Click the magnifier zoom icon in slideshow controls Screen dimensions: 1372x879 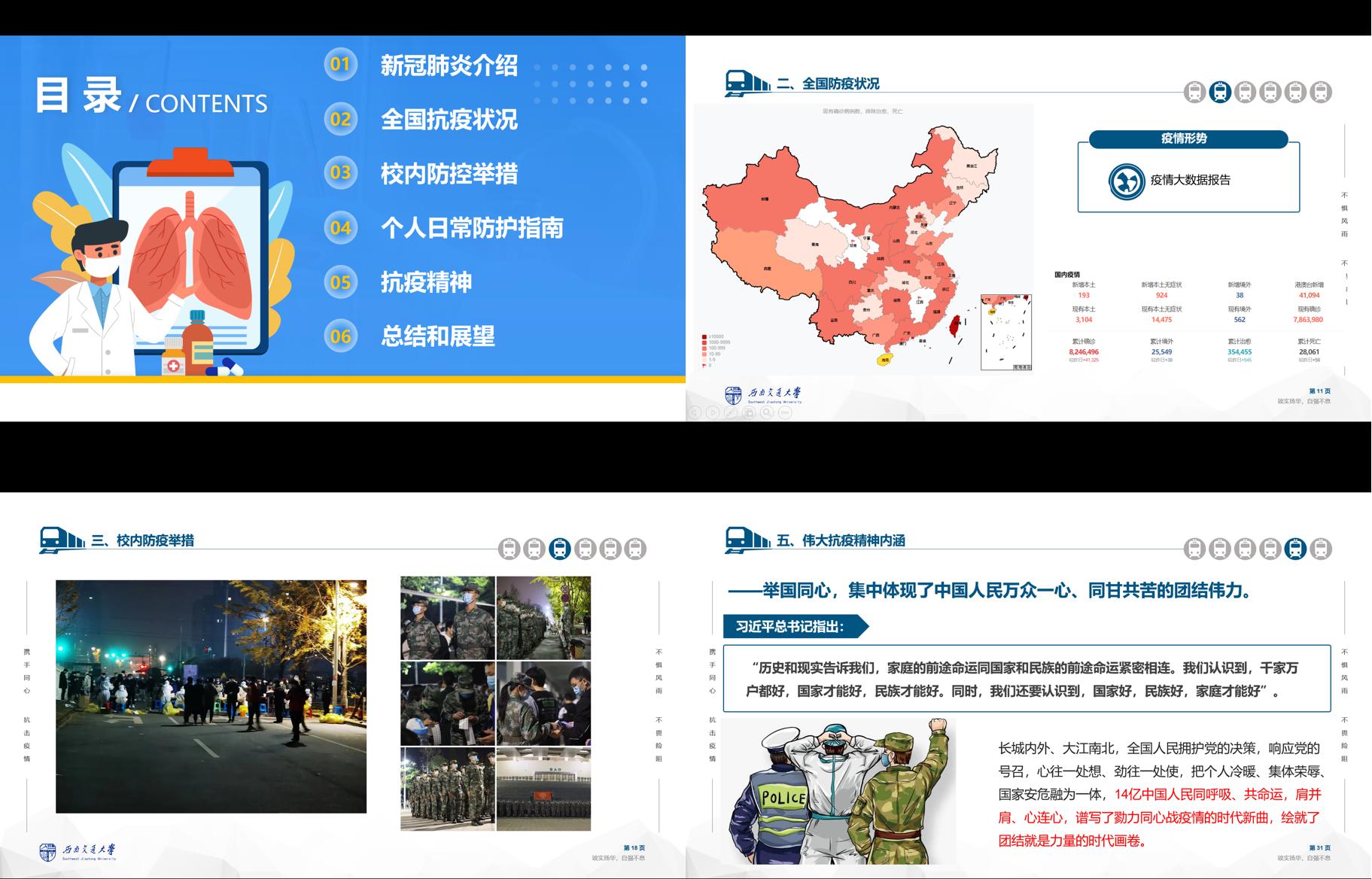coord(767,412)
